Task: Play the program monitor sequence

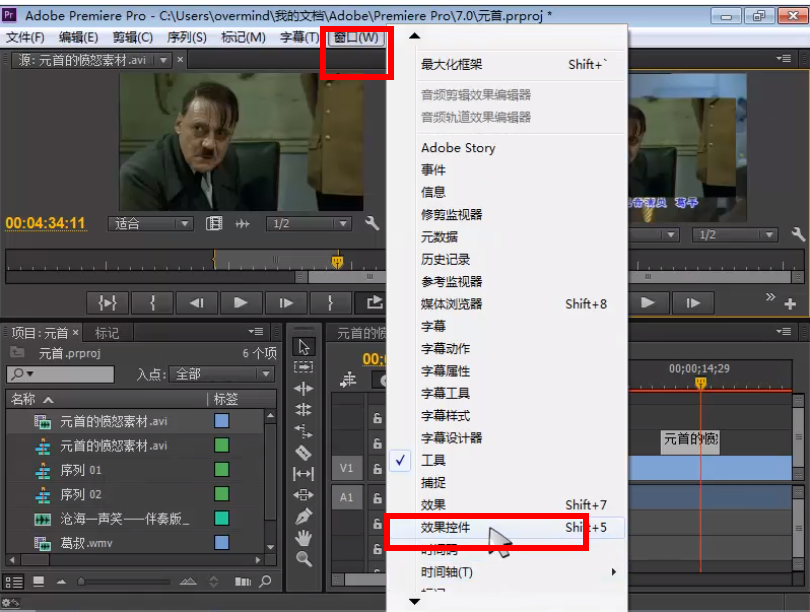Action: [648, 303]
